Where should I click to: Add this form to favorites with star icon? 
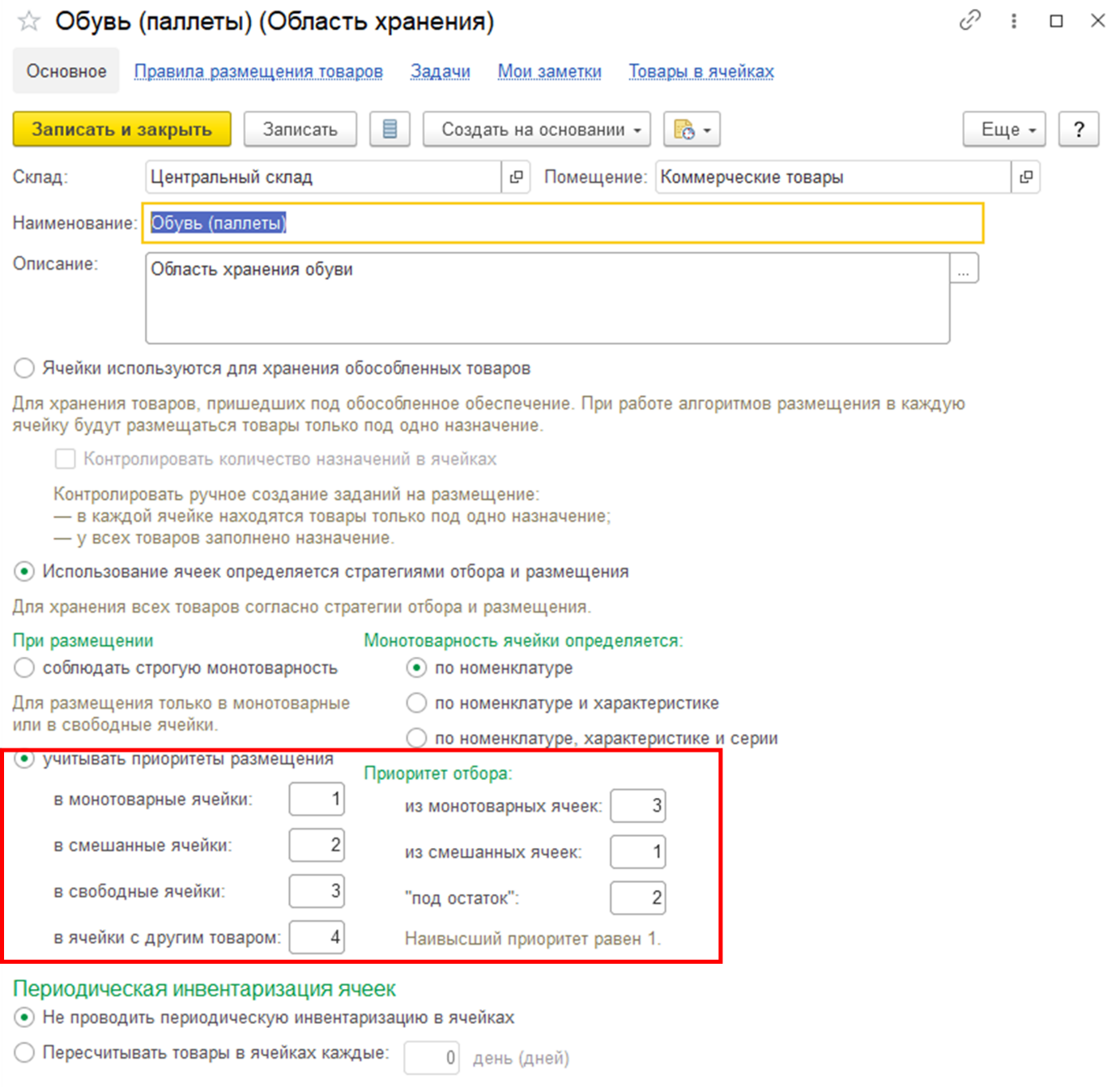pos(29,21)
